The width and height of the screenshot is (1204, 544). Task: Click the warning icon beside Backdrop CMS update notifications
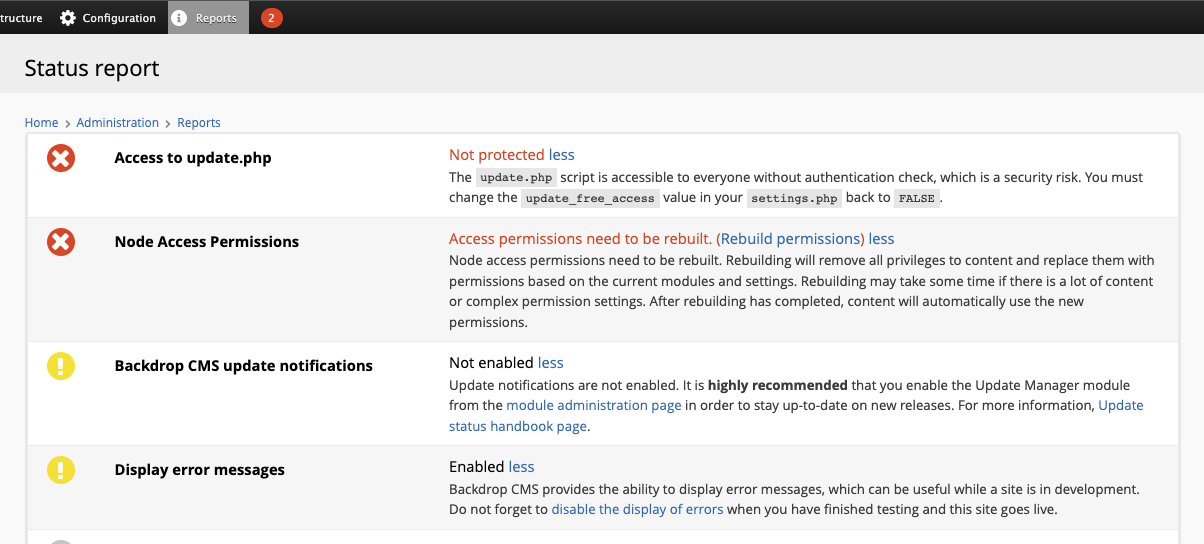tap(61, 366)
